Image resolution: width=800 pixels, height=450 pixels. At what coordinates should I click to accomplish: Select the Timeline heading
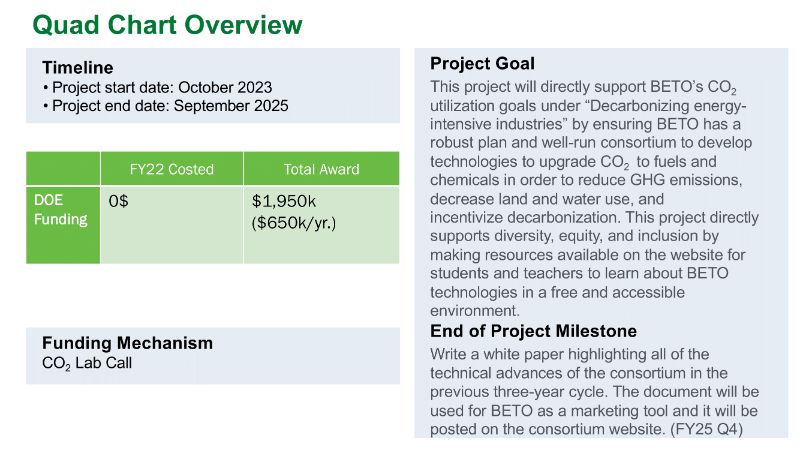click(x=78, y=68)
